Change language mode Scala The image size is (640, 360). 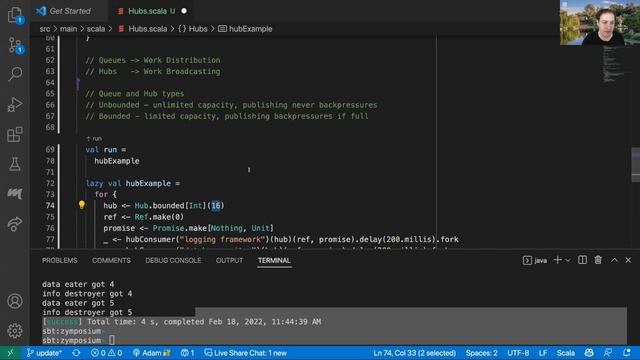coord(565,353)
